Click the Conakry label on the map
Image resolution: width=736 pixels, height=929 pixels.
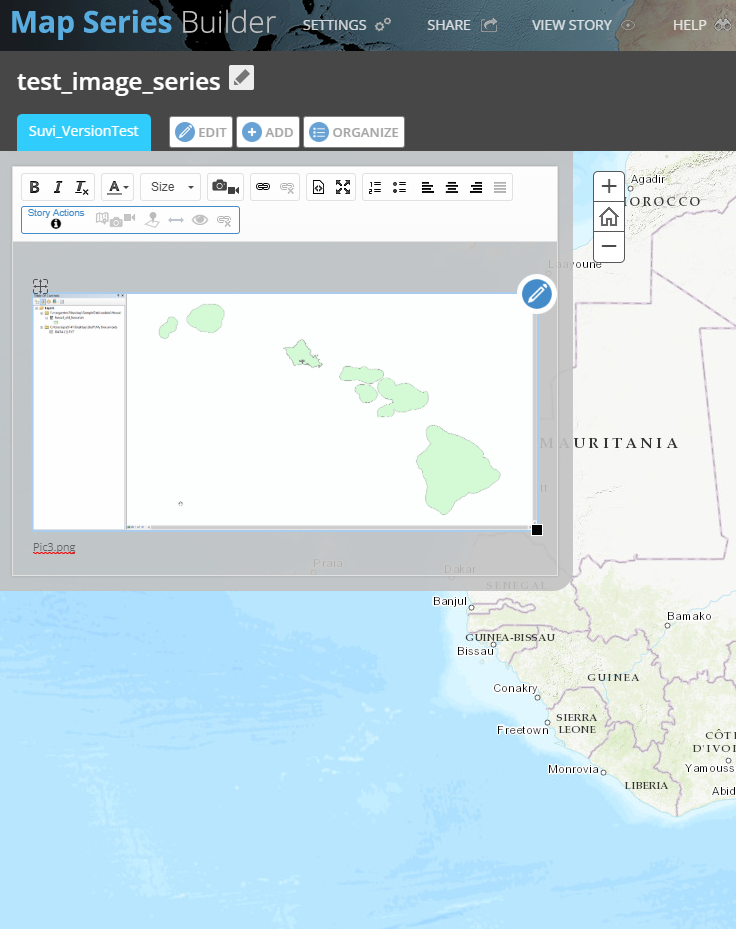[515, 688]
